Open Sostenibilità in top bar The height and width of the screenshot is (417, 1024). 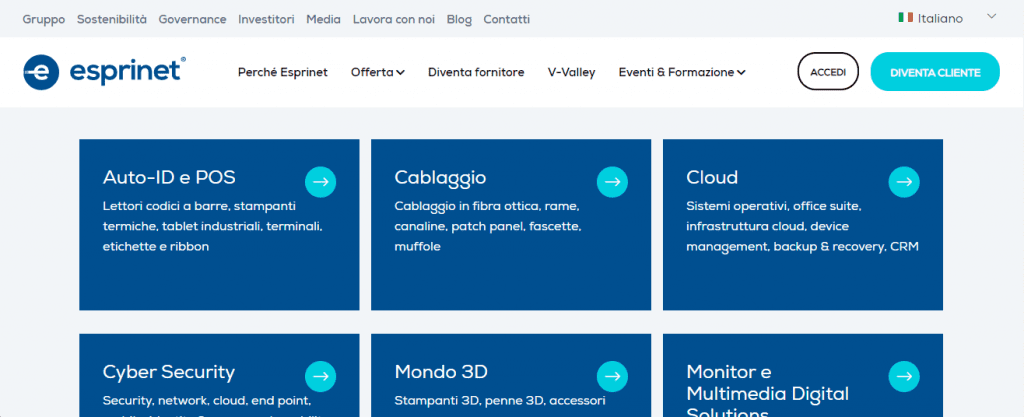[x=112, y=20]
